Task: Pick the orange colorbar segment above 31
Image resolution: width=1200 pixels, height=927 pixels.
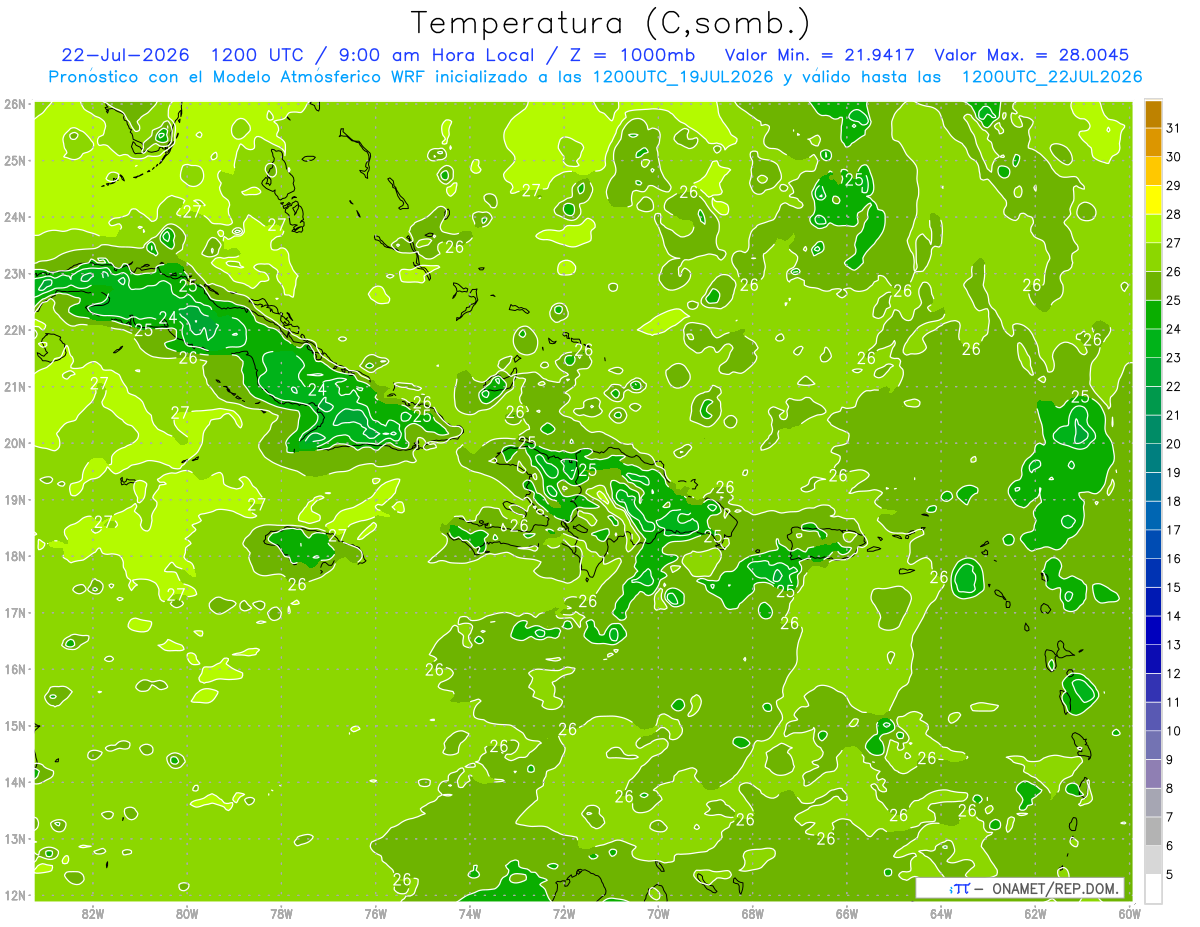Action: click(x=1153, y=114)
